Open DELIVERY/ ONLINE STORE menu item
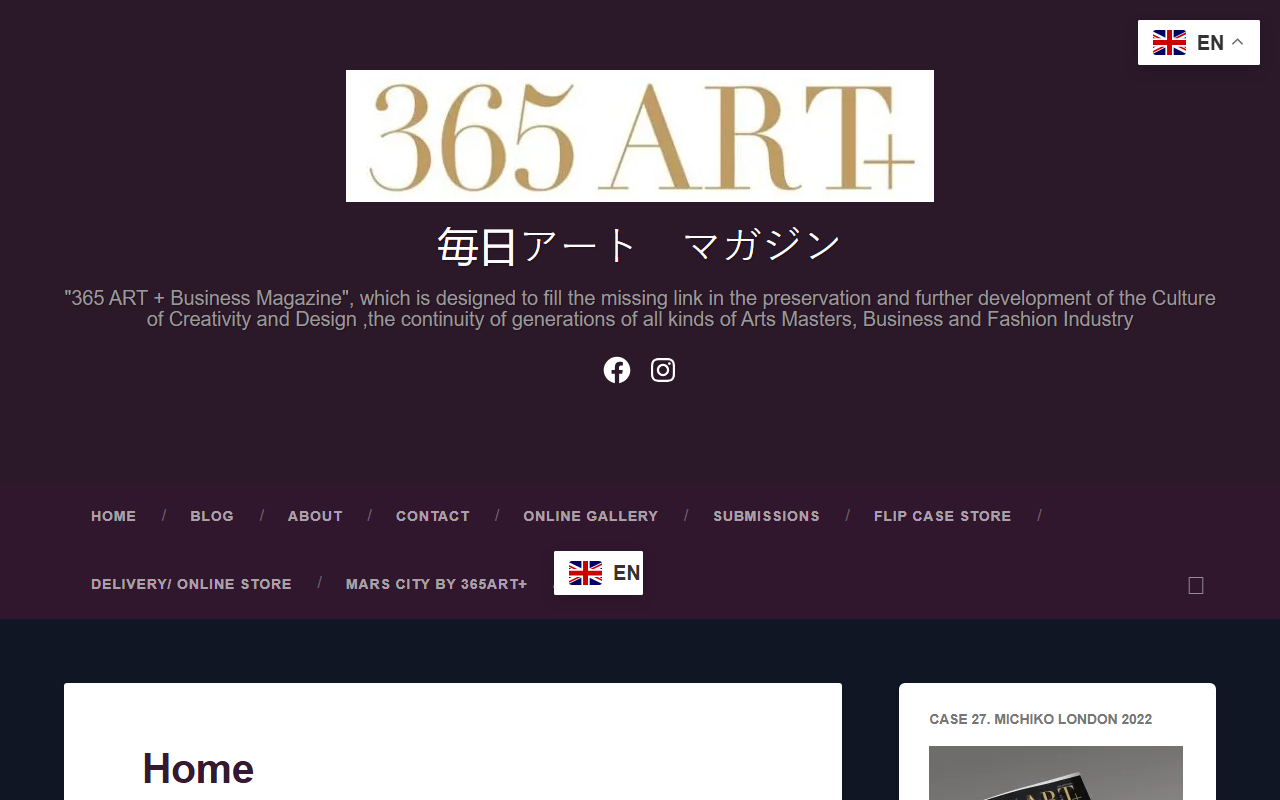 tap(191, 584)
